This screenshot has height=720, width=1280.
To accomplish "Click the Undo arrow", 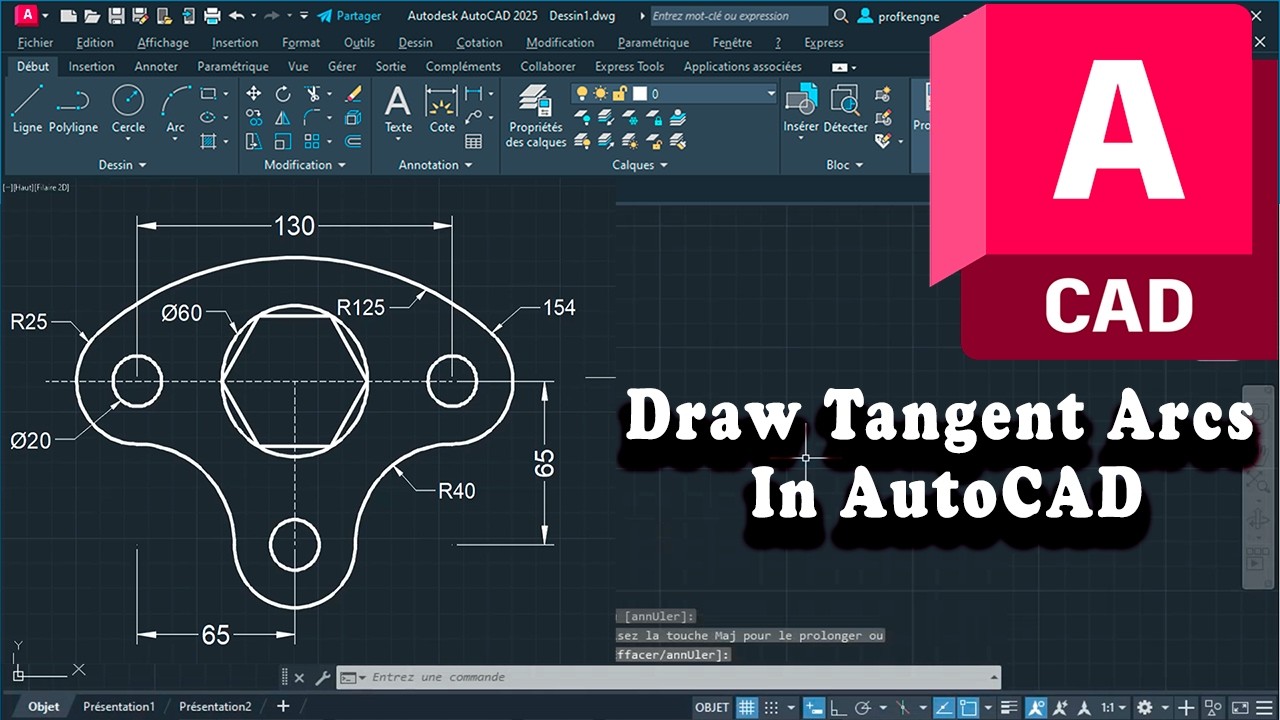I will 237,16.
